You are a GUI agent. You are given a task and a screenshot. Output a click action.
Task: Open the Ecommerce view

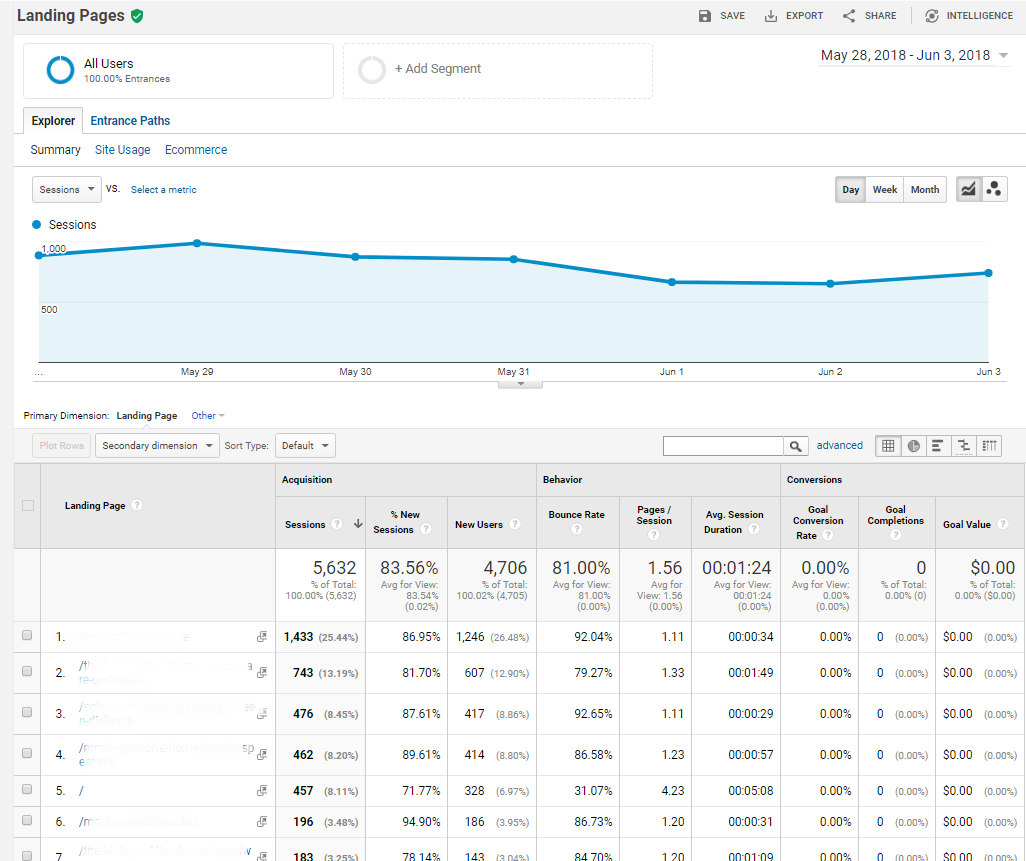[x=195, y=149]
